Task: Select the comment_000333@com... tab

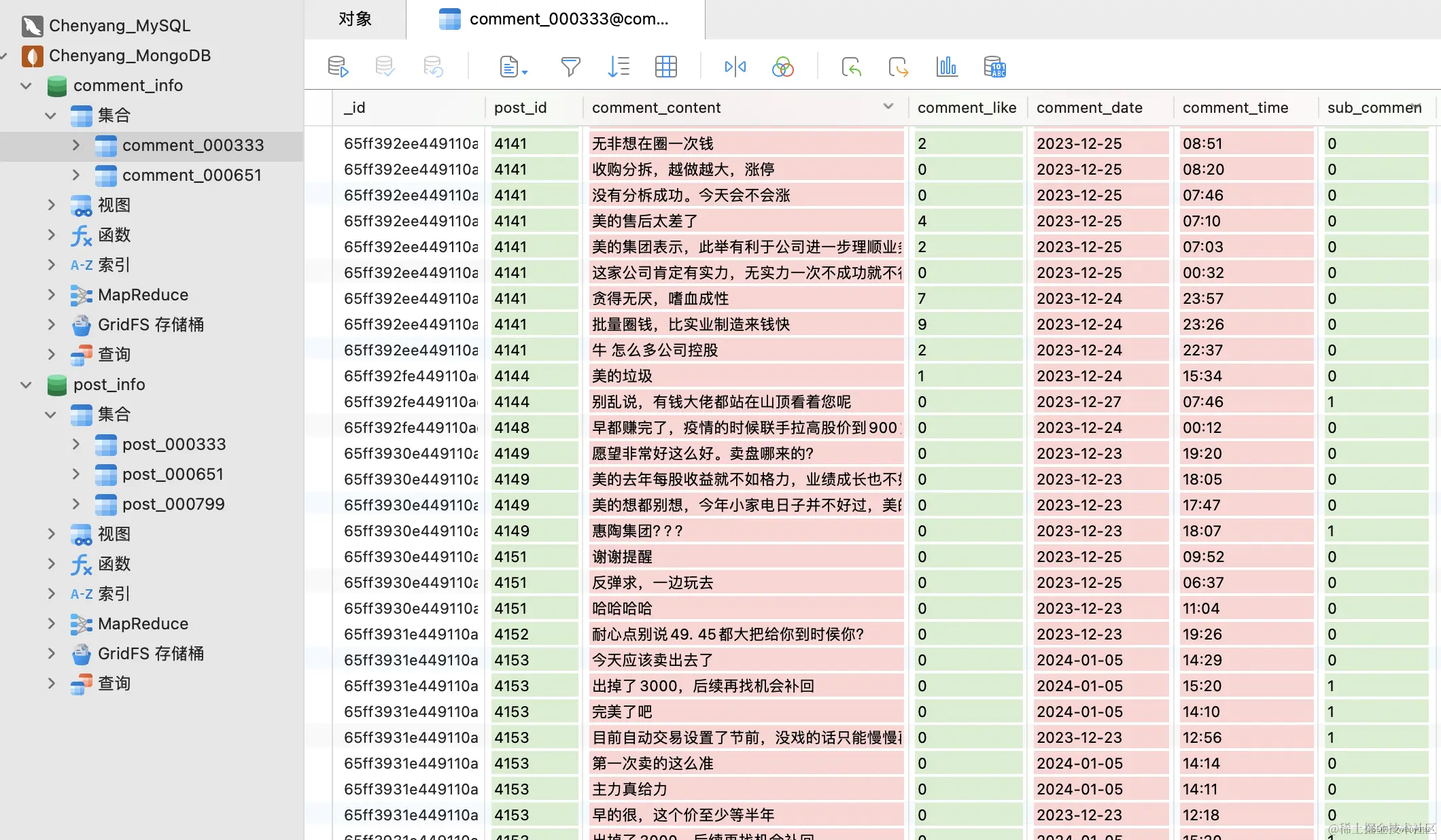Action: 555,19
